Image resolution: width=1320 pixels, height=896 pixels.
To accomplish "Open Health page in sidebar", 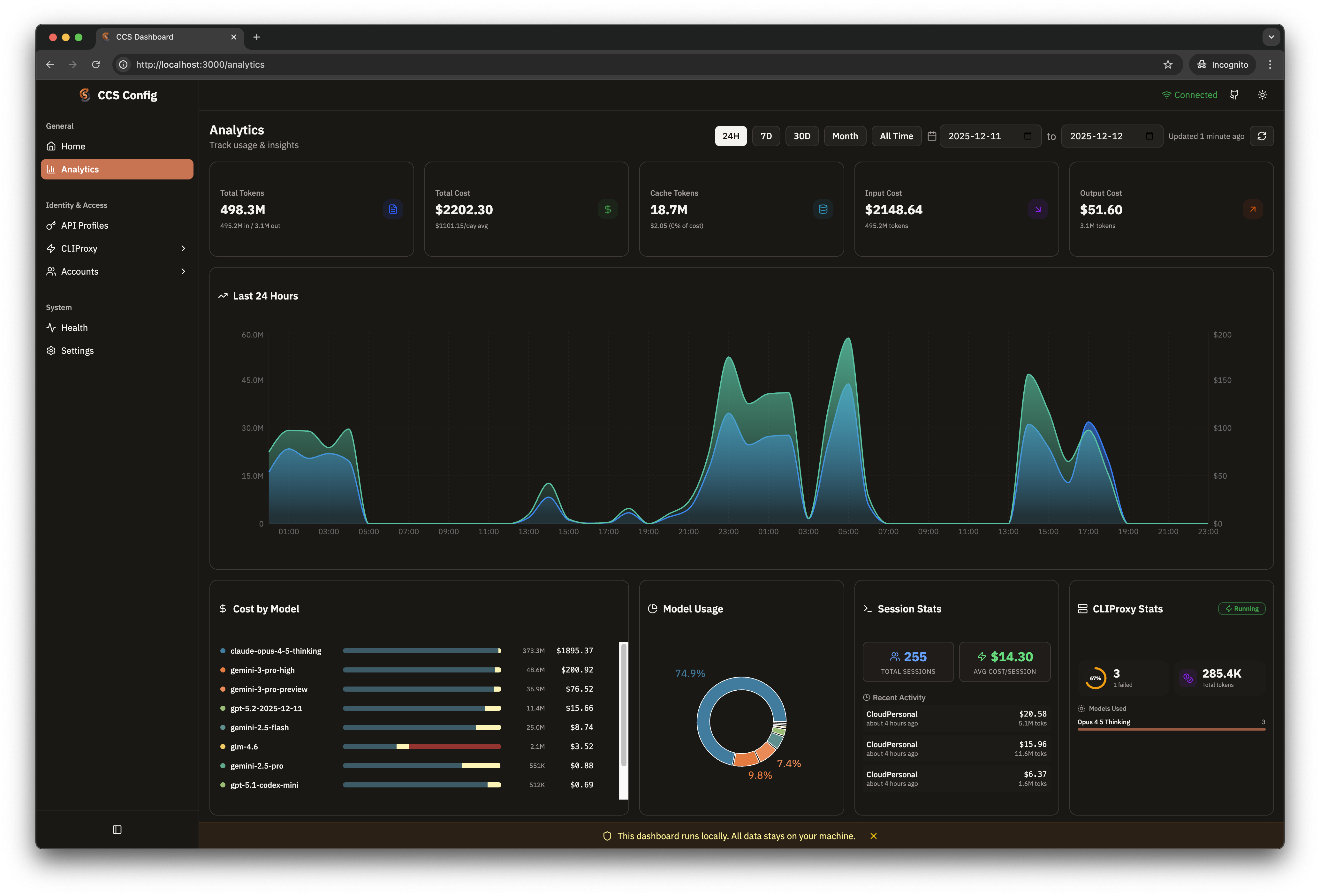I will coord(117,328).
